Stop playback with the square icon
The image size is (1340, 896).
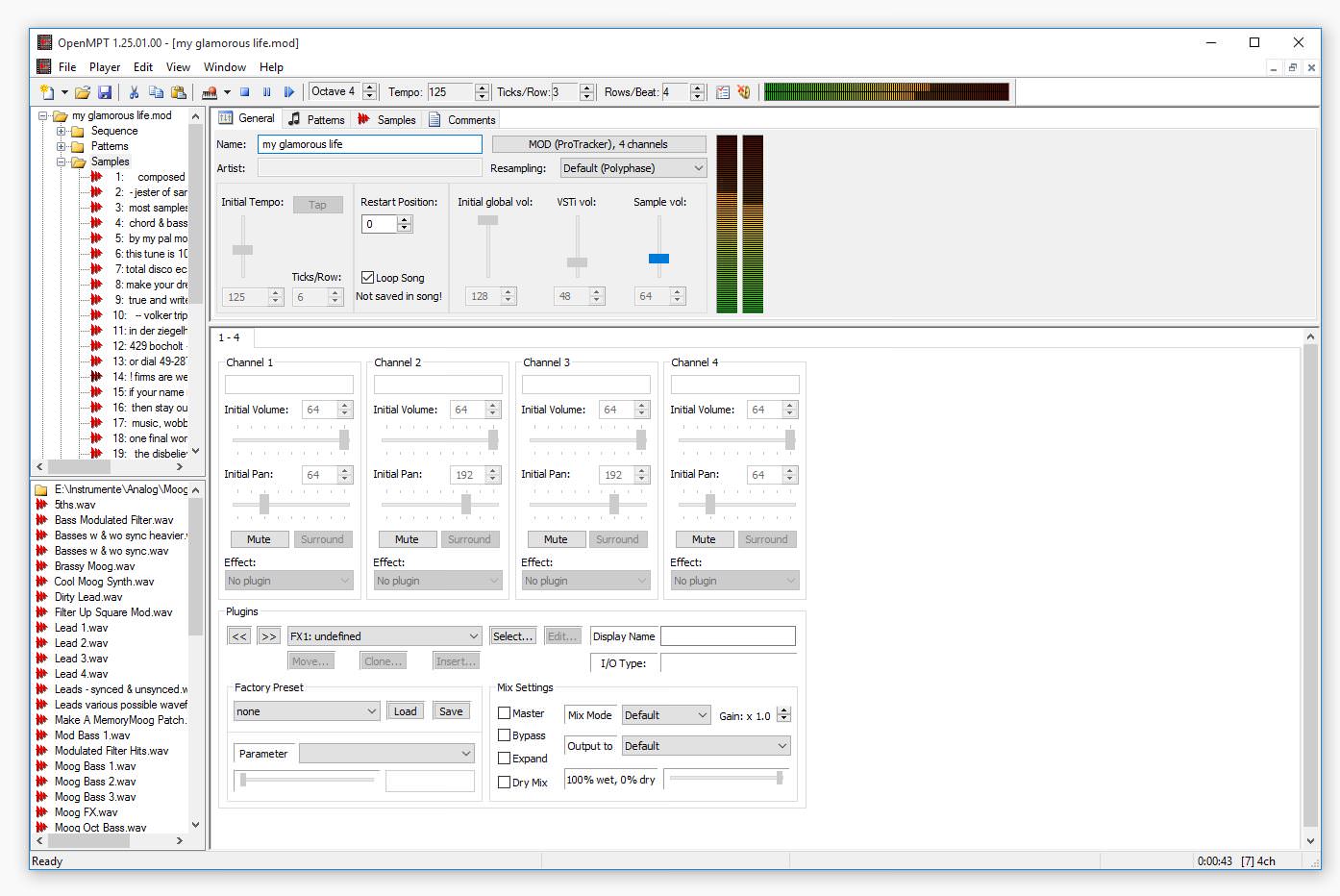[245, 92]
